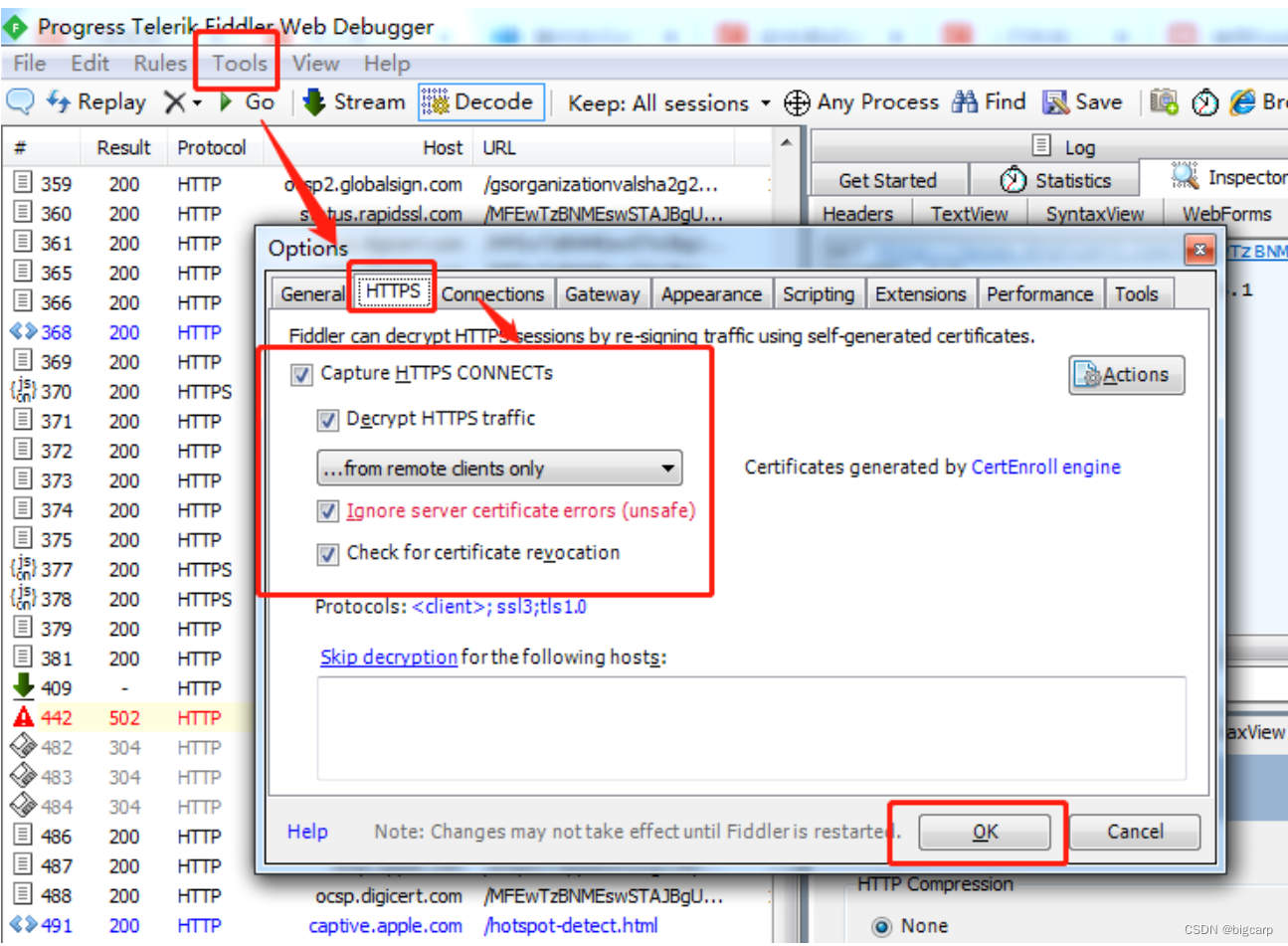Click in the skip decryption hosts text box
Image resolution: width=1288 pixels, height=946 pixels.
(751, 729)
